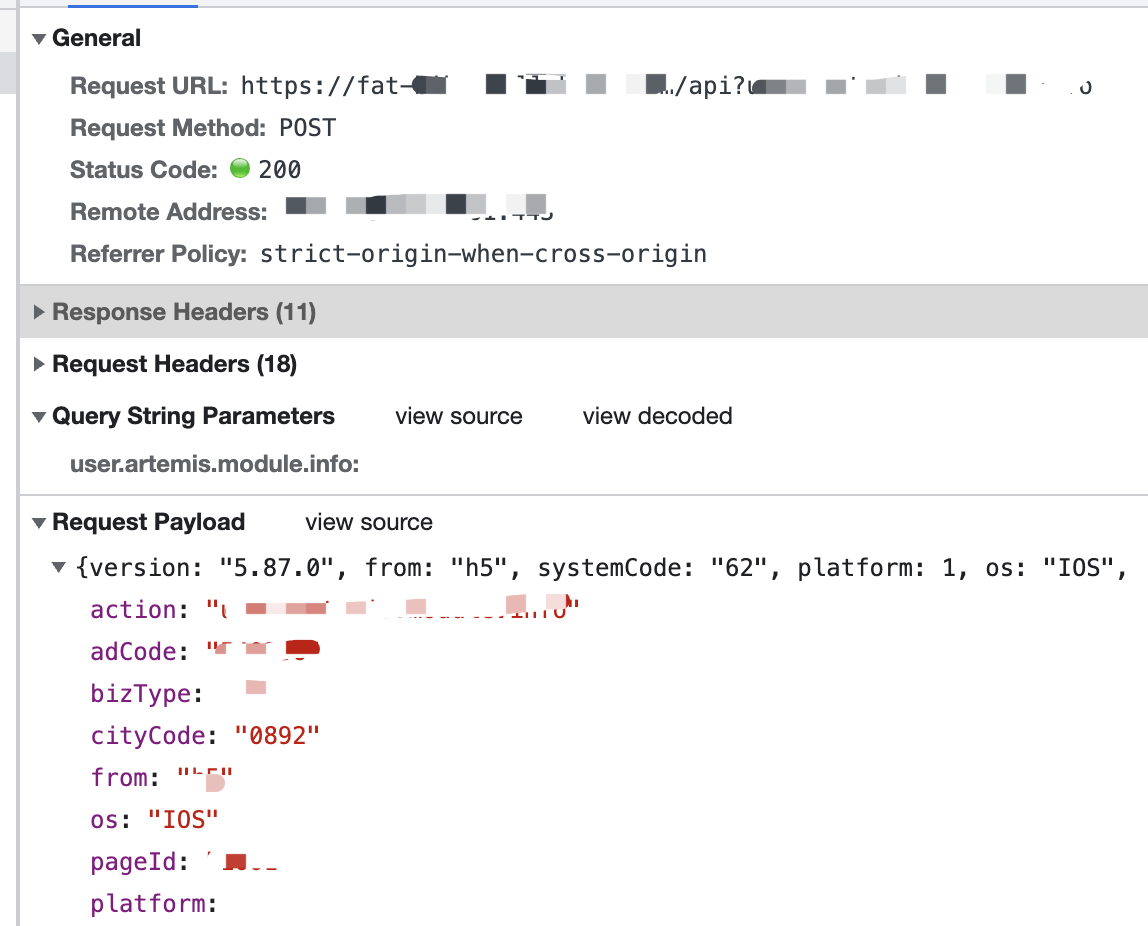
Task: Open view source for Request Payload
Action: click(368, 522)
